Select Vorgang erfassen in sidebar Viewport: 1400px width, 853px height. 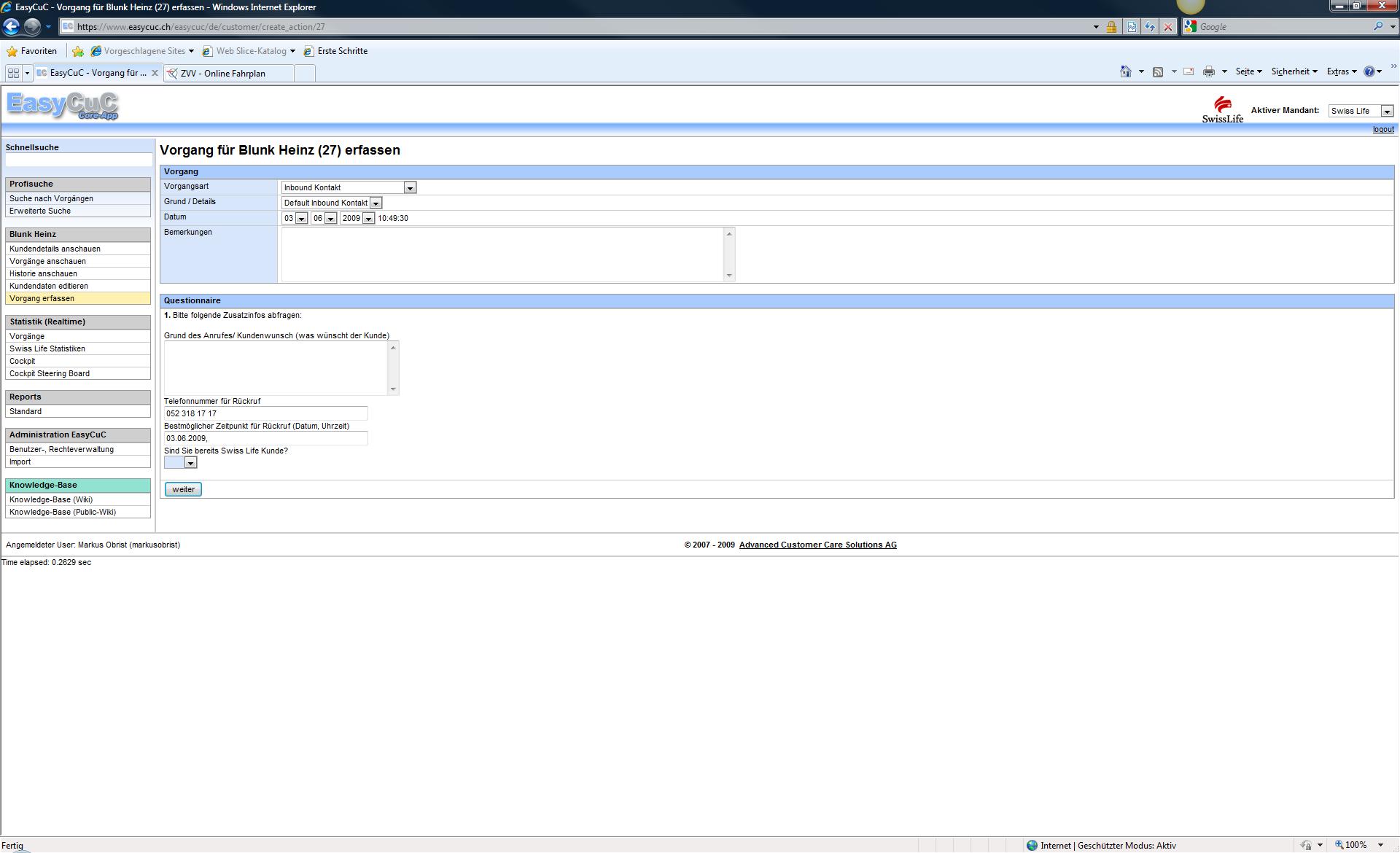78,299
